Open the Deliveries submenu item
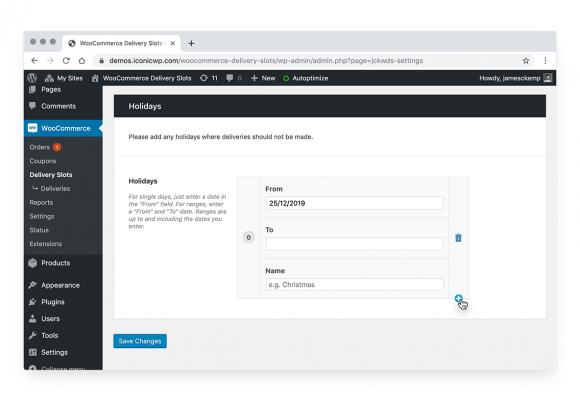Screen dimensions: 580x403 click(x=55, y=188)
